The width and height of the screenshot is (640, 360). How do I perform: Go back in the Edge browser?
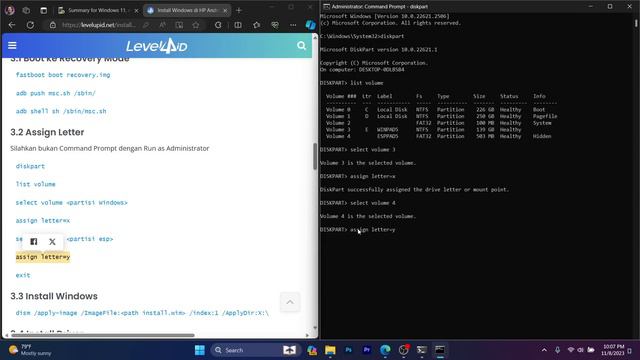pos(12,25)
